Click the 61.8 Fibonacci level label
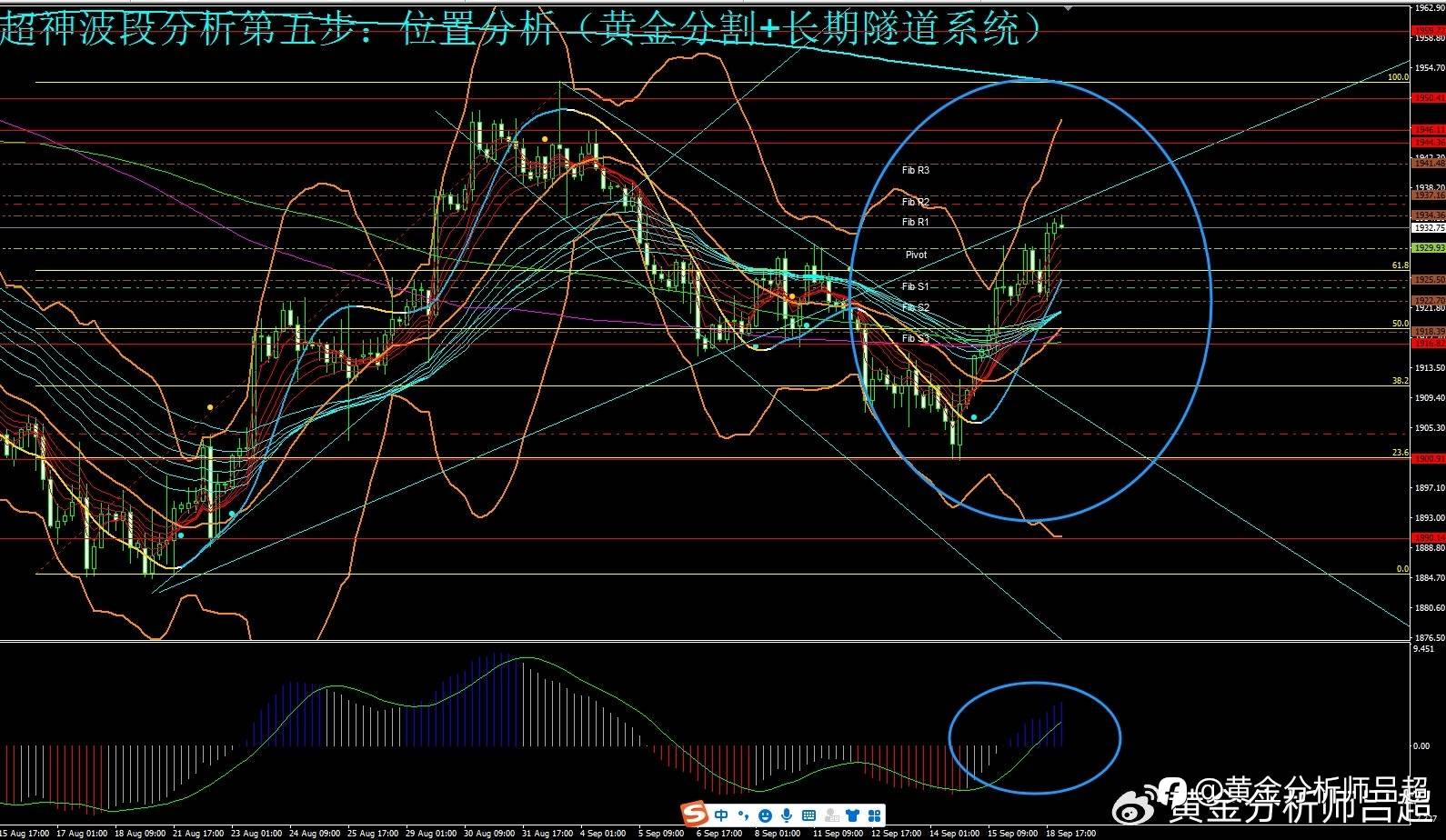Screen dimensions: 1446x840 coord(1401,265)
